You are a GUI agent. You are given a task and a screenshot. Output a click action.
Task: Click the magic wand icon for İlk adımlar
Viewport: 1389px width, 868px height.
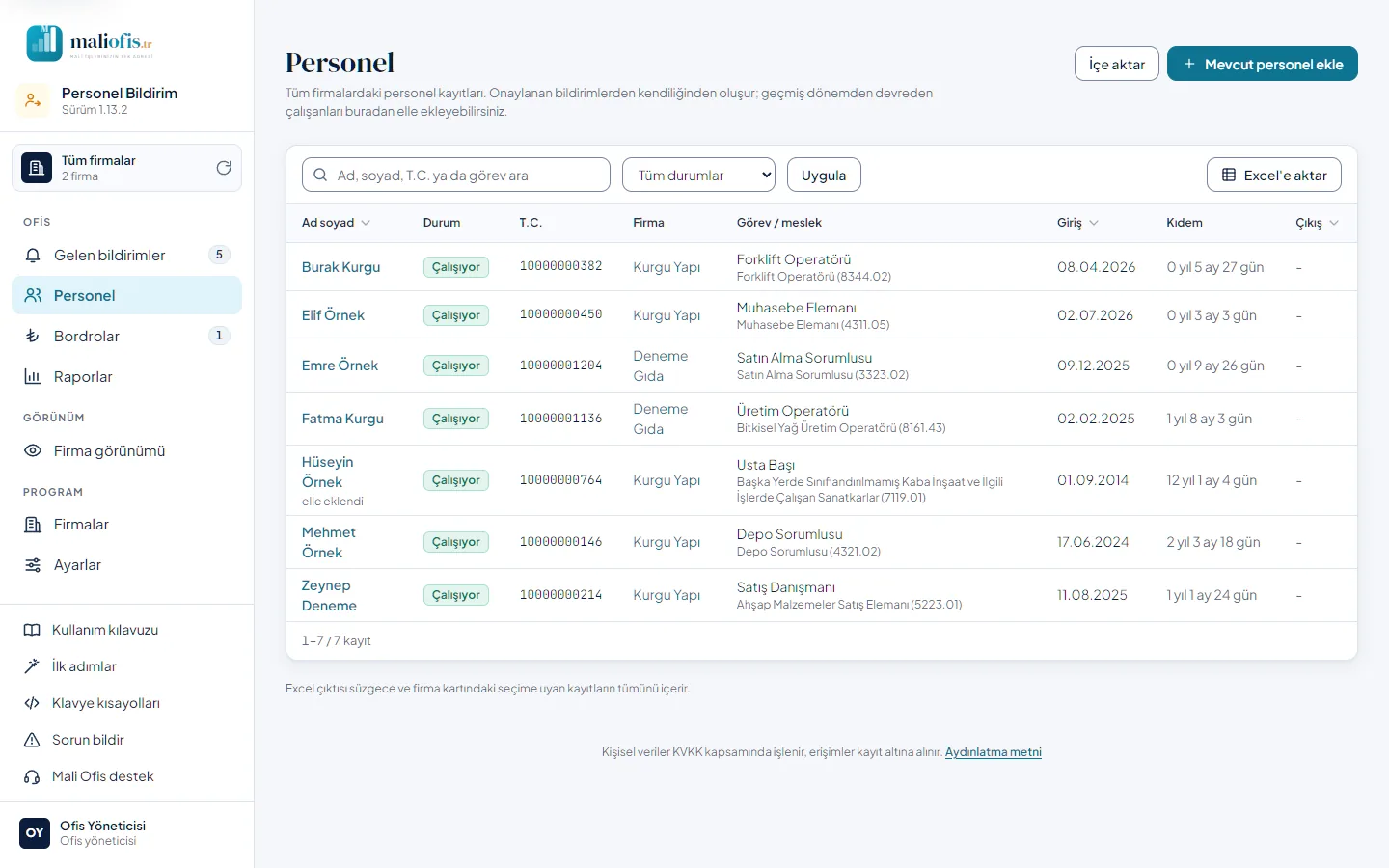coord(32,667)
